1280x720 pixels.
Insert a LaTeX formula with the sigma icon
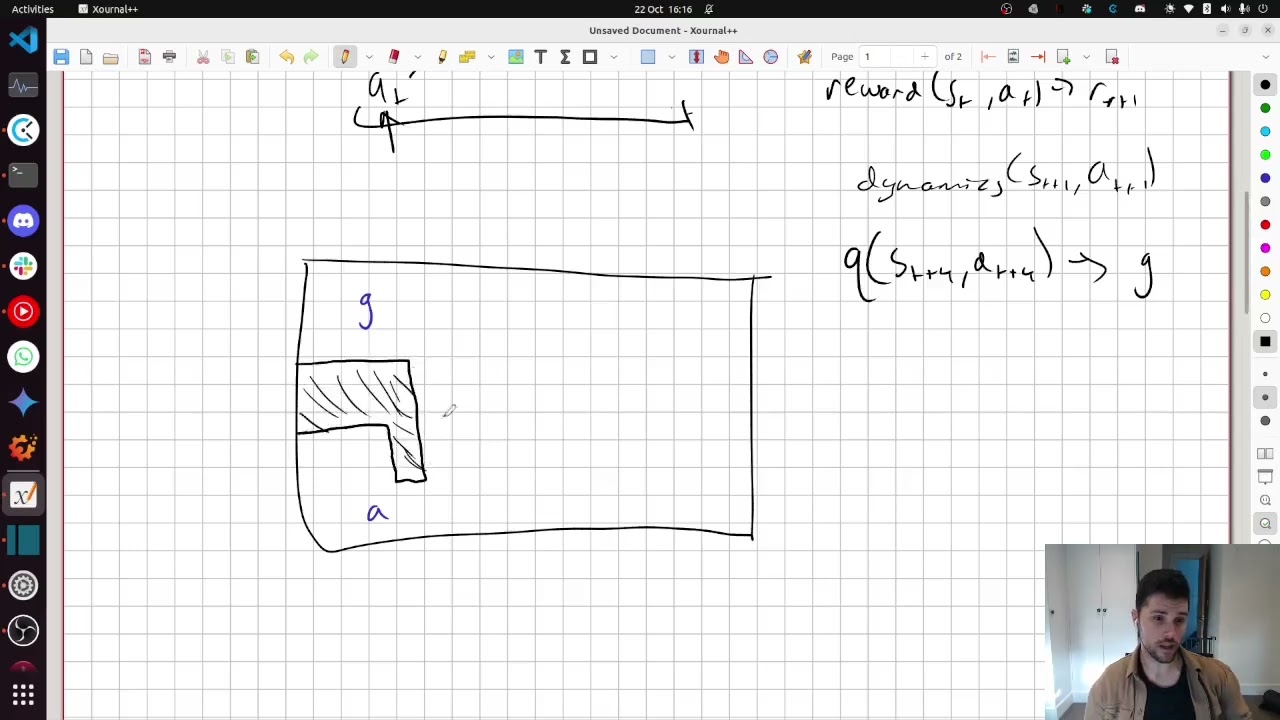click(x=565, y=57)
